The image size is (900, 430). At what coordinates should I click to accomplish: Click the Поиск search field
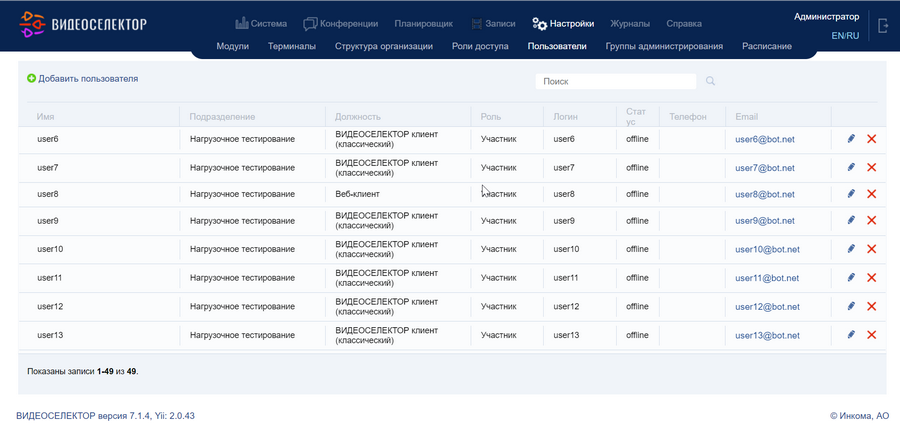coord(616,82)
